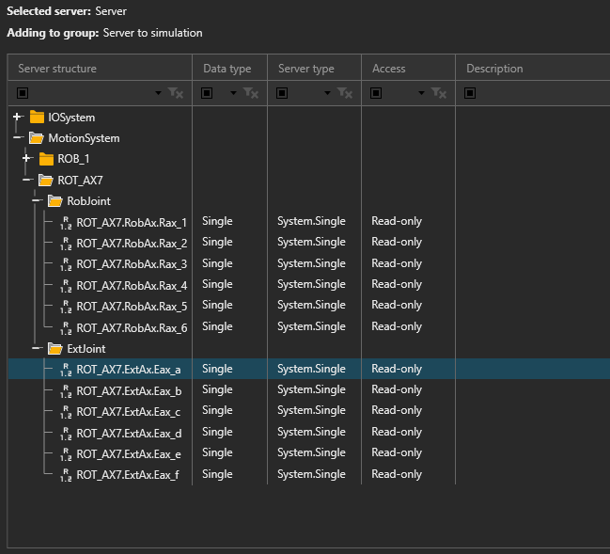Expand the ROB_1 tree node

[x=27, y=159]
